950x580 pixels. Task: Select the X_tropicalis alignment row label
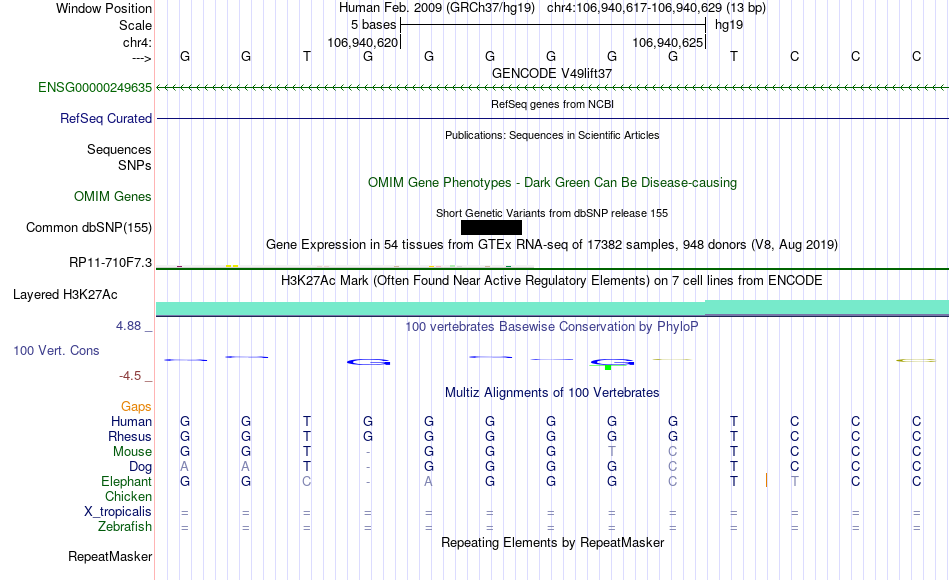point(118,512)
